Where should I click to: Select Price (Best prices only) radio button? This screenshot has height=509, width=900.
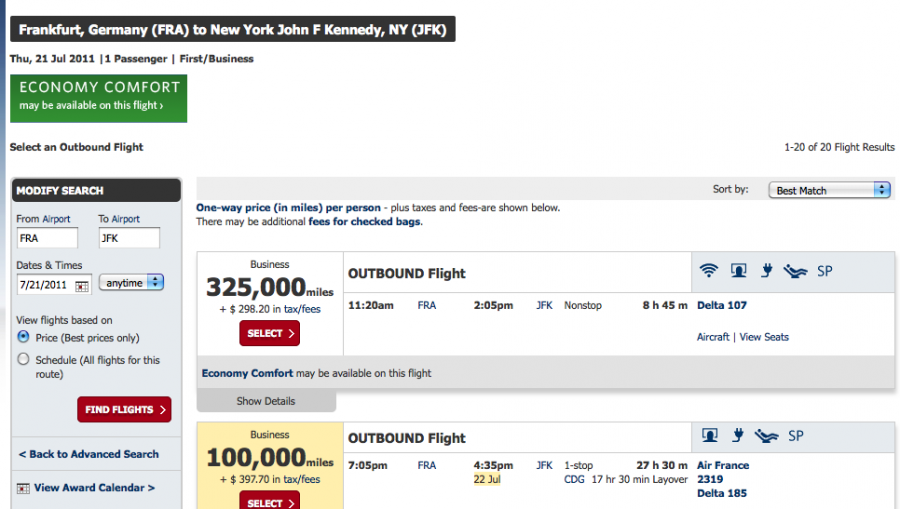pos(23,337)
